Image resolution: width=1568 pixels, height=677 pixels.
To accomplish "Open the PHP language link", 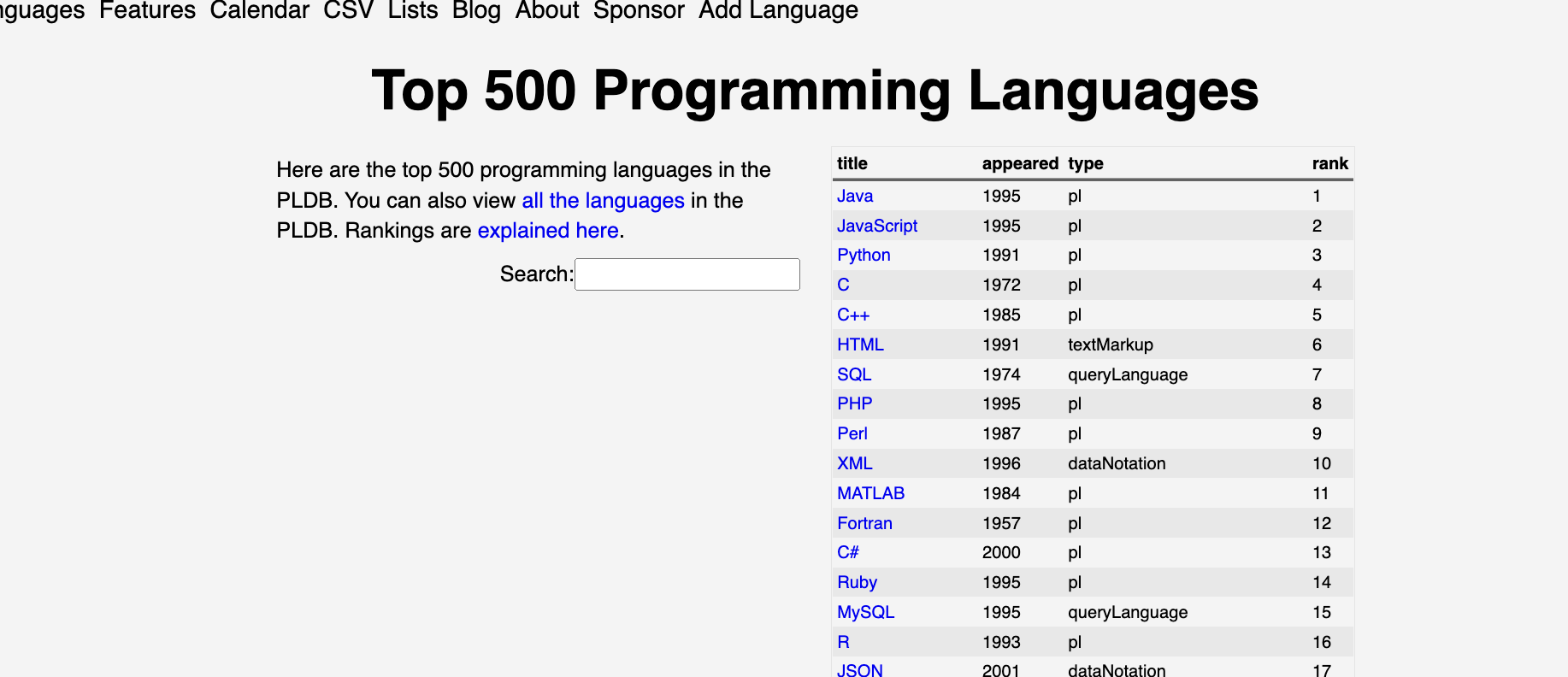I will [855, 403].
